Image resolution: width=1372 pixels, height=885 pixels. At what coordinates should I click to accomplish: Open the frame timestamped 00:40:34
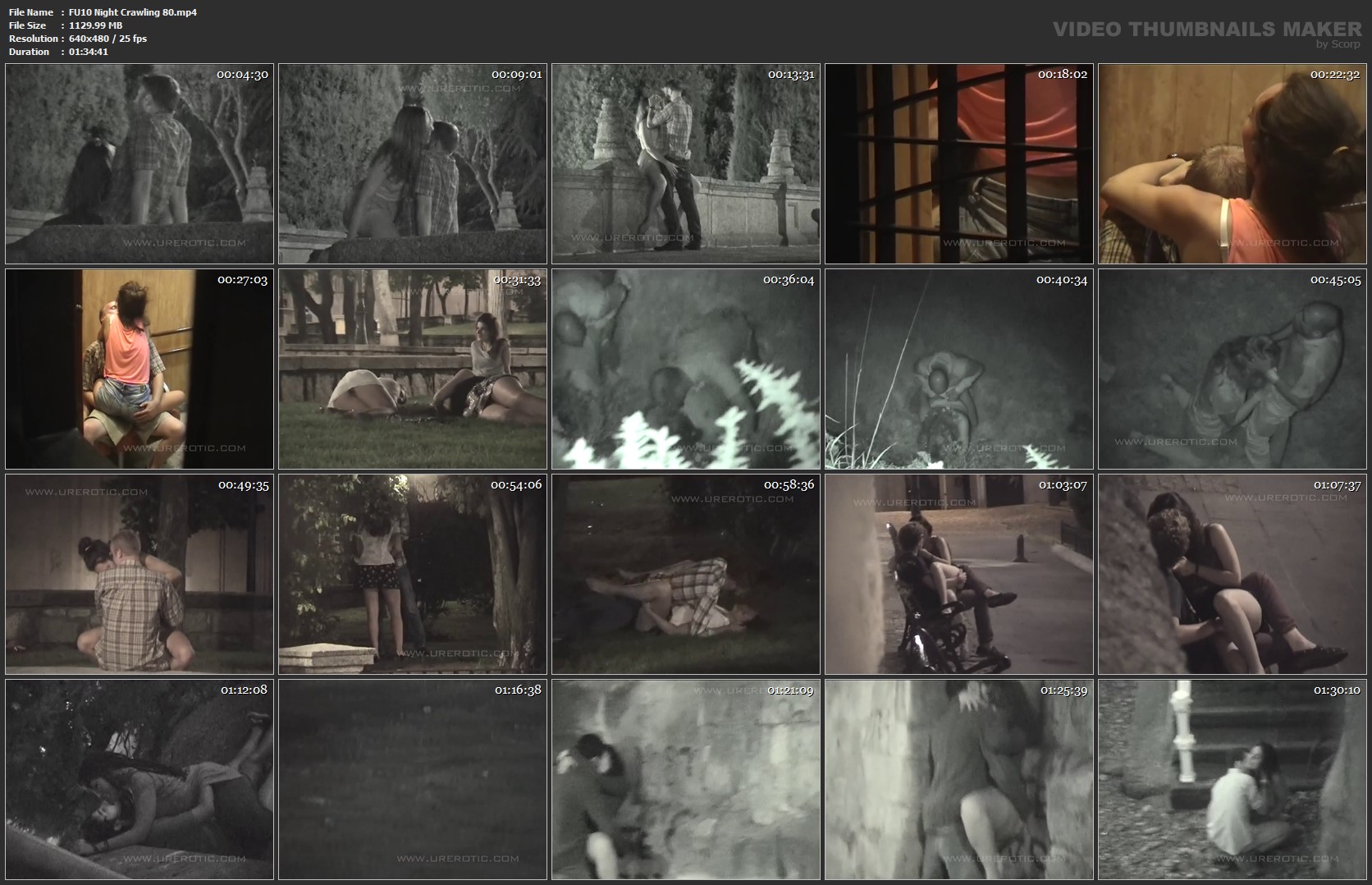click(959, 369)
